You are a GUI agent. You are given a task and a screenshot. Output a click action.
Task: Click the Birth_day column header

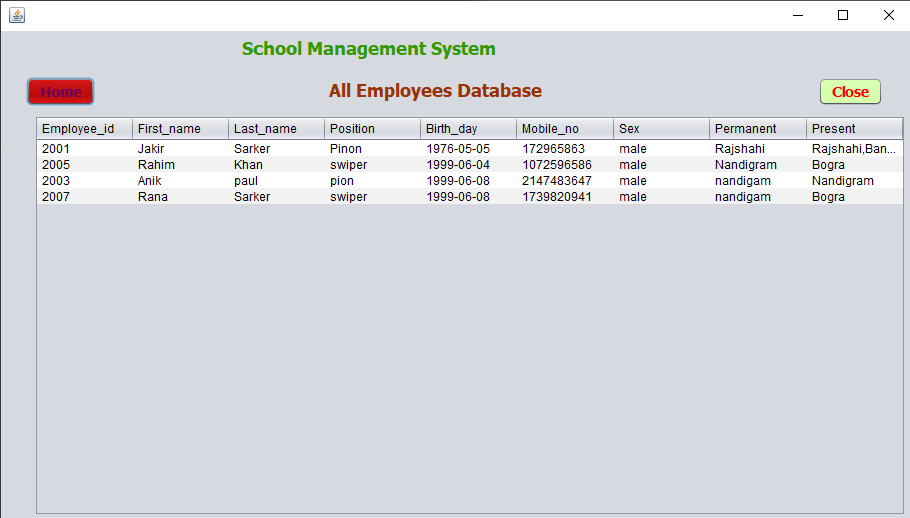468,129
